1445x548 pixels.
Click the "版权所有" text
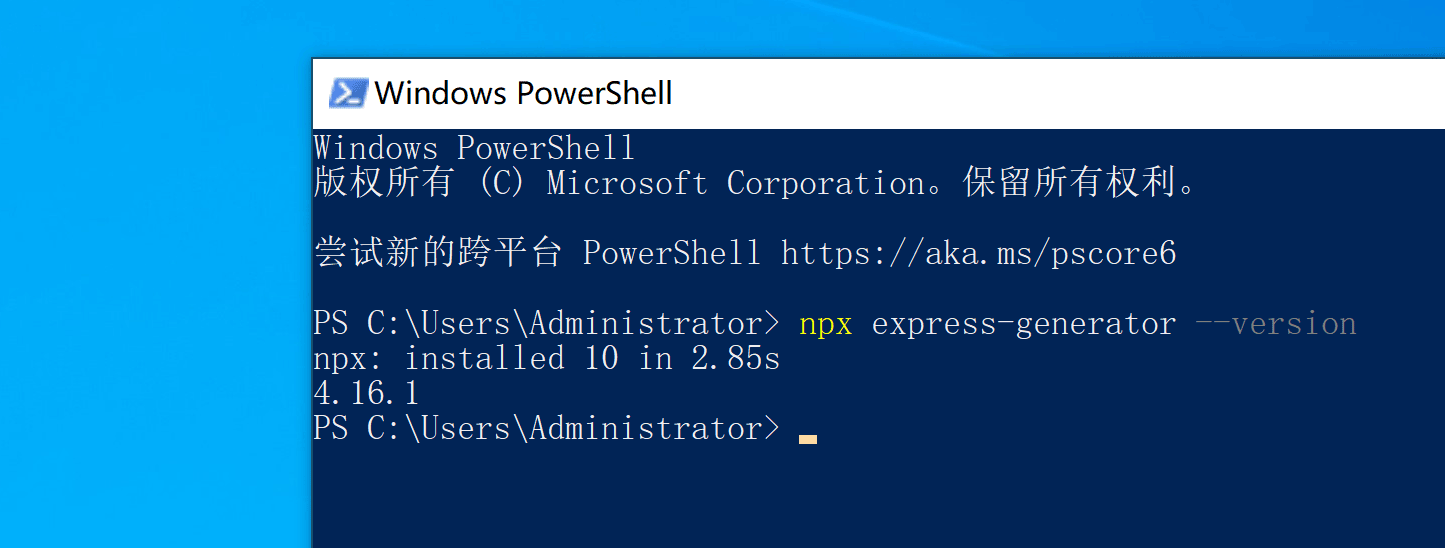point(384,183)
